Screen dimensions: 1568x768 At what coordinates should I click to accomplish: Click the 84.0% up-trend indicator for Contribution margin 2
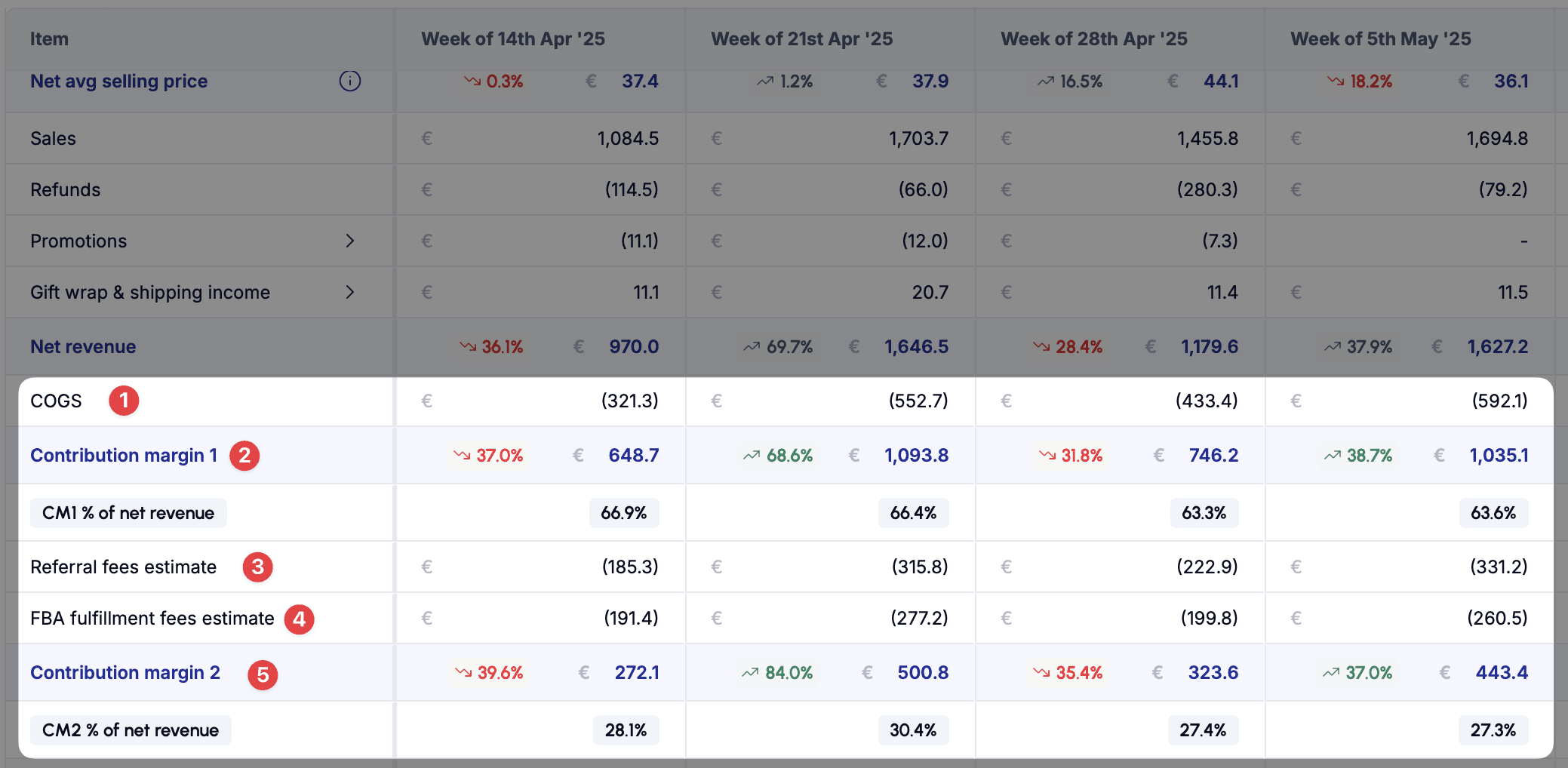[x=777, y=673]
